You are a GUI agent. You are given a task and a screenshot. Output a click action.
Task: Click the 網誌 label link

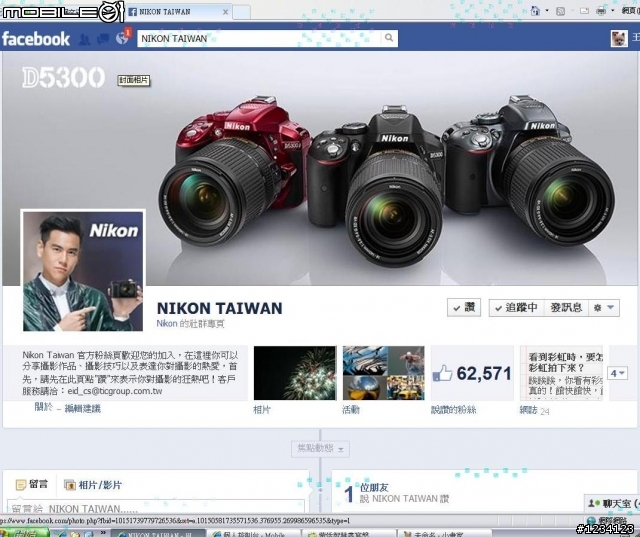528,410
